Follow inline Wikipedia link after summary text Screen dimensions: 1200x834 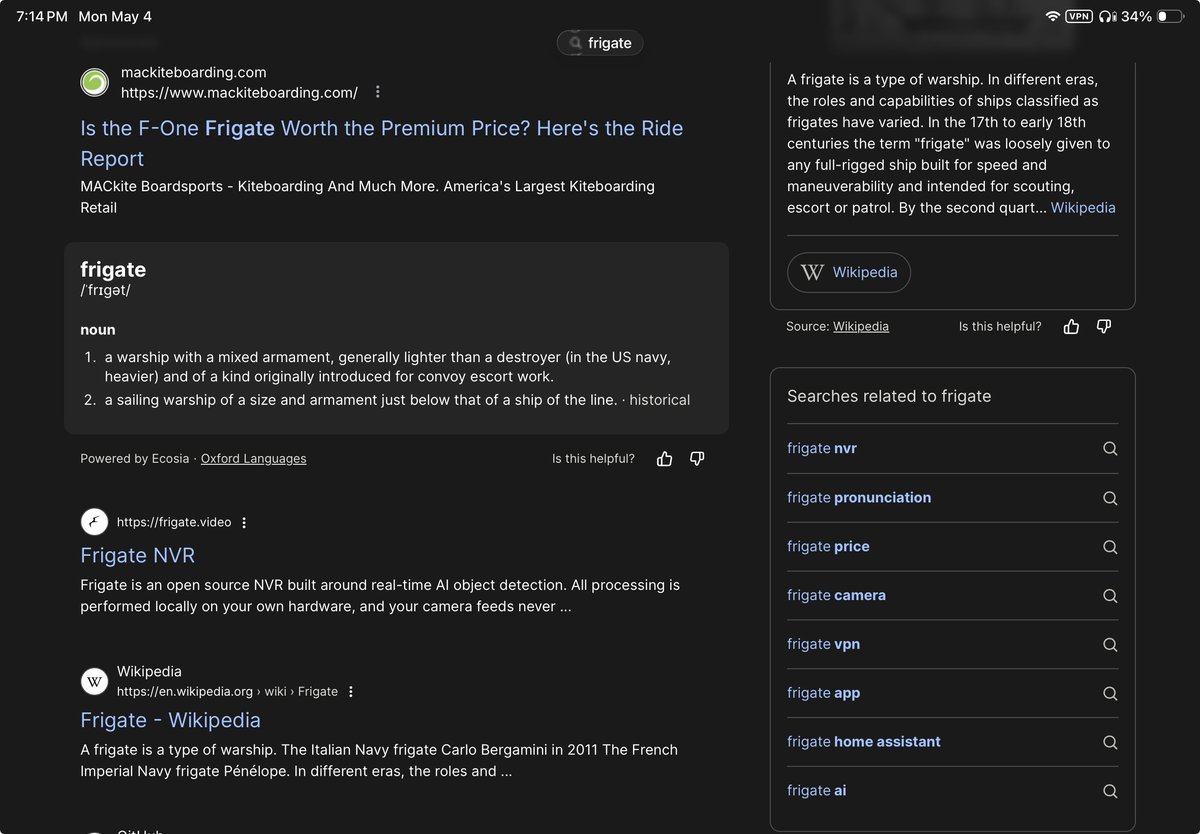[1083, 208]
